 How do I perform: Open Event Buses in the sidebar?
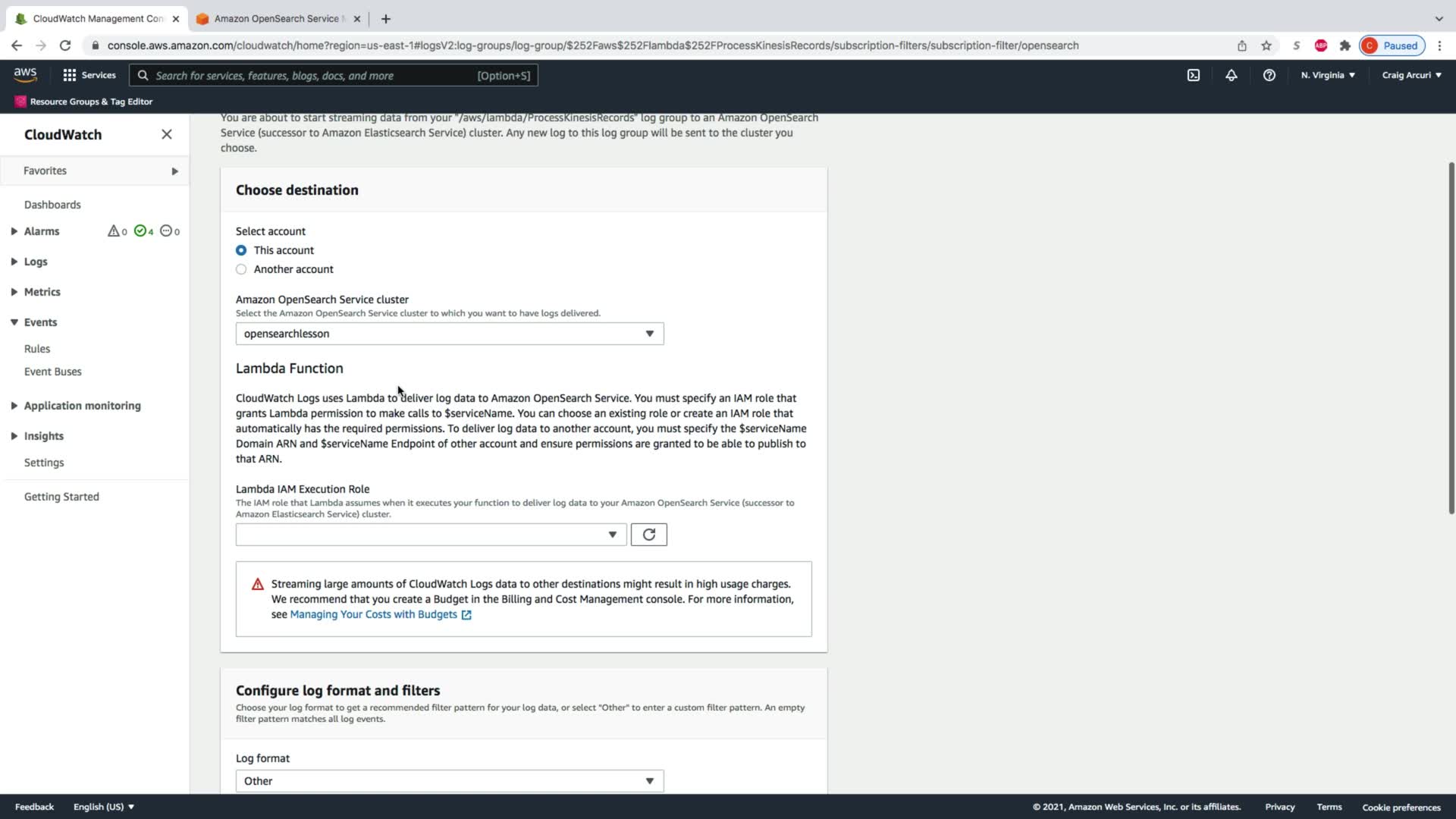point(52,372)
